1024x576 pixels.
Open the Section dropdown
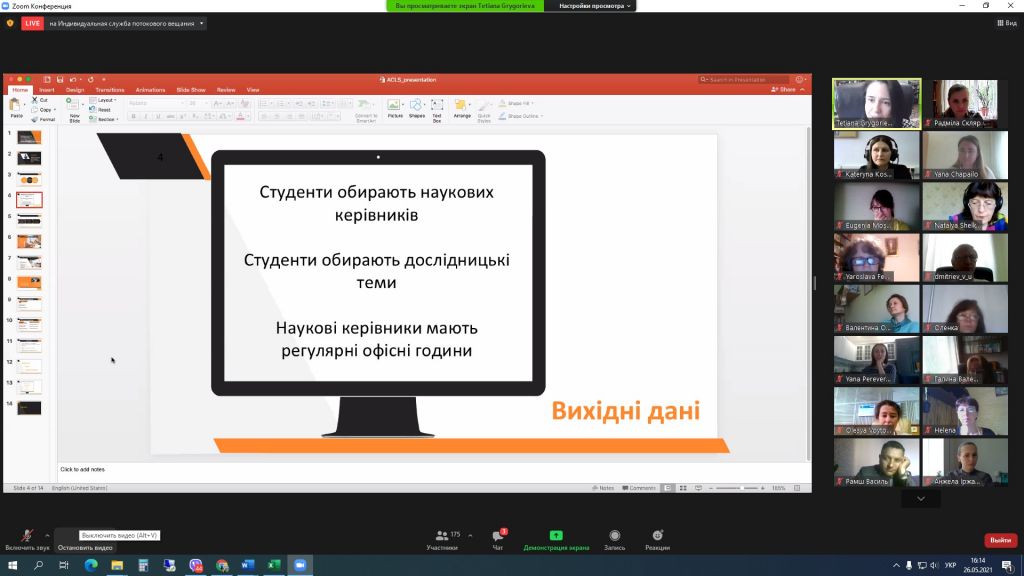pos(104,120)
